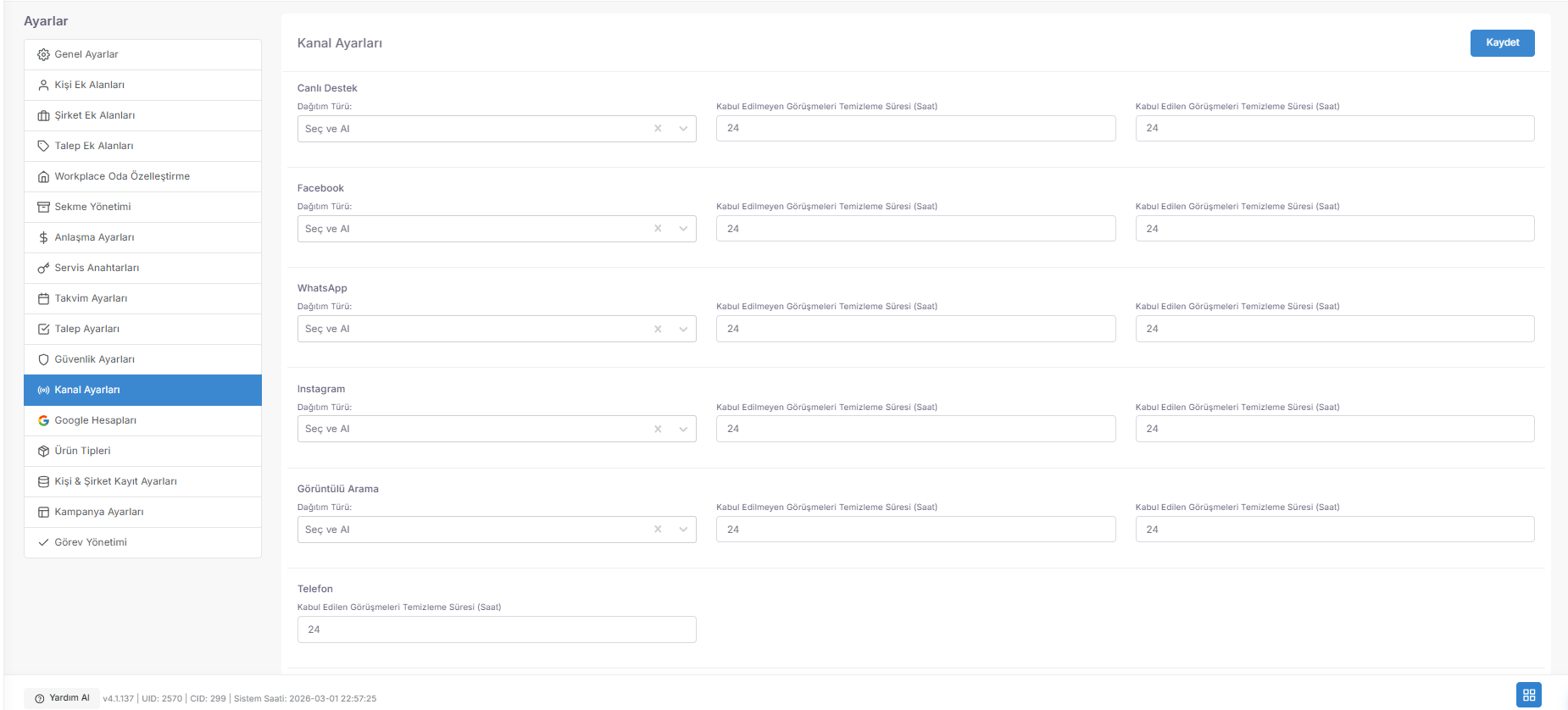The height and width of the screenshot is (710, 1568).
Task: Click the Ürün Tipleri box icon
Action: point(43,451)
